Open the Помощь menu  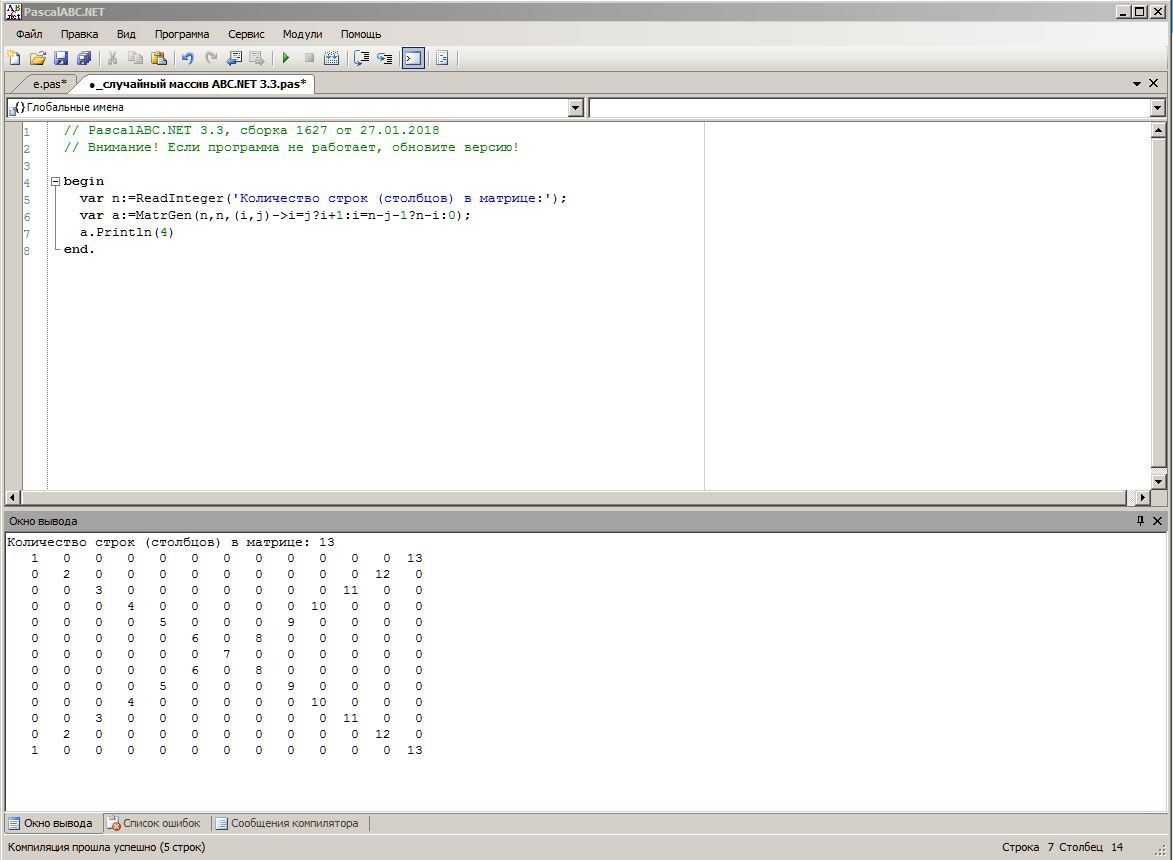coord(361,34)
